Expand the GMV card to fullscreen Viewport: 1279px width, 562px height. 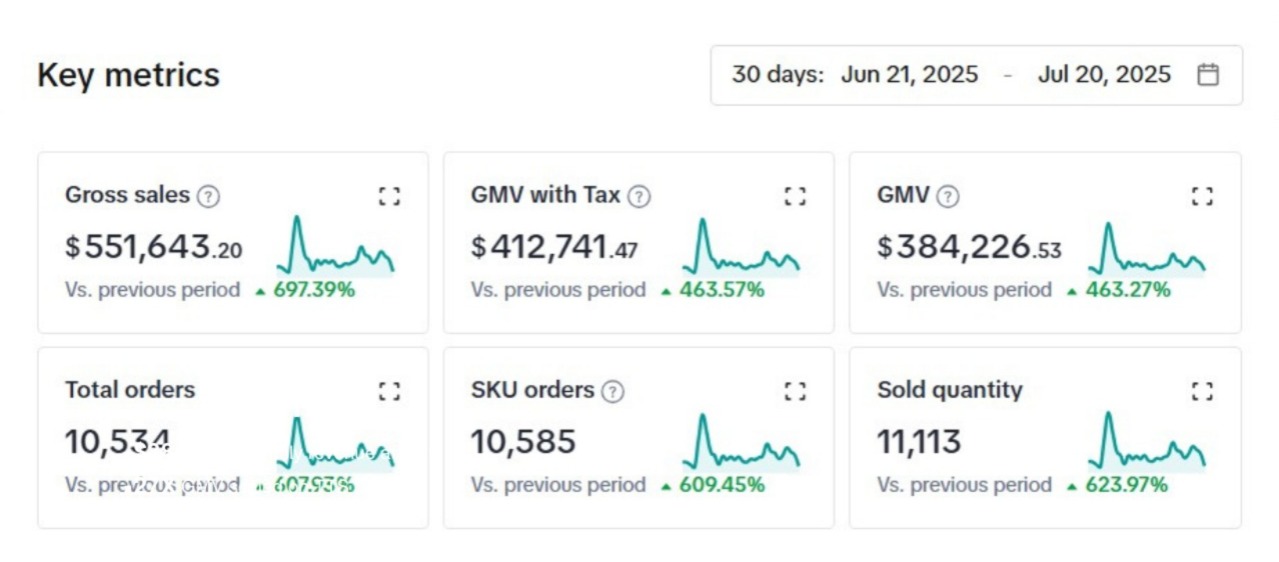click(x=1202, y=196)
